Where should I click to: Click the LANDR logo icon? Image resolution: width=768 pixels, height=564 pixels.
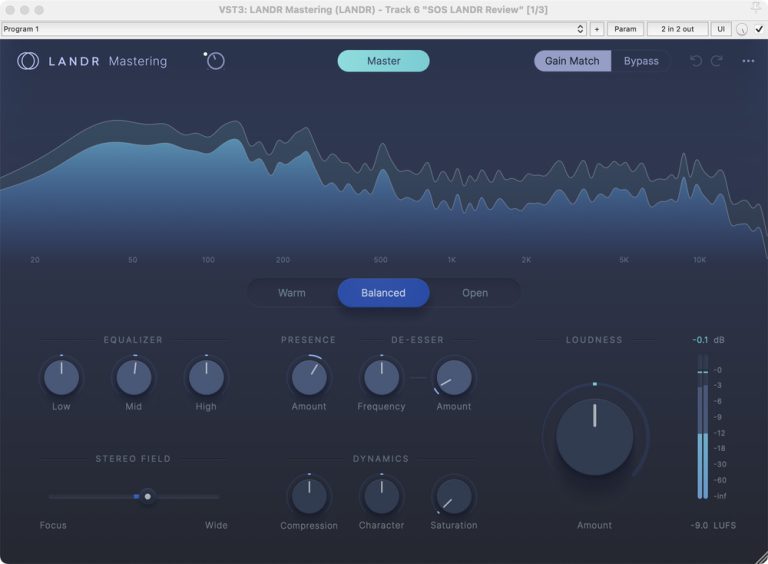click(x=28, y=61)
